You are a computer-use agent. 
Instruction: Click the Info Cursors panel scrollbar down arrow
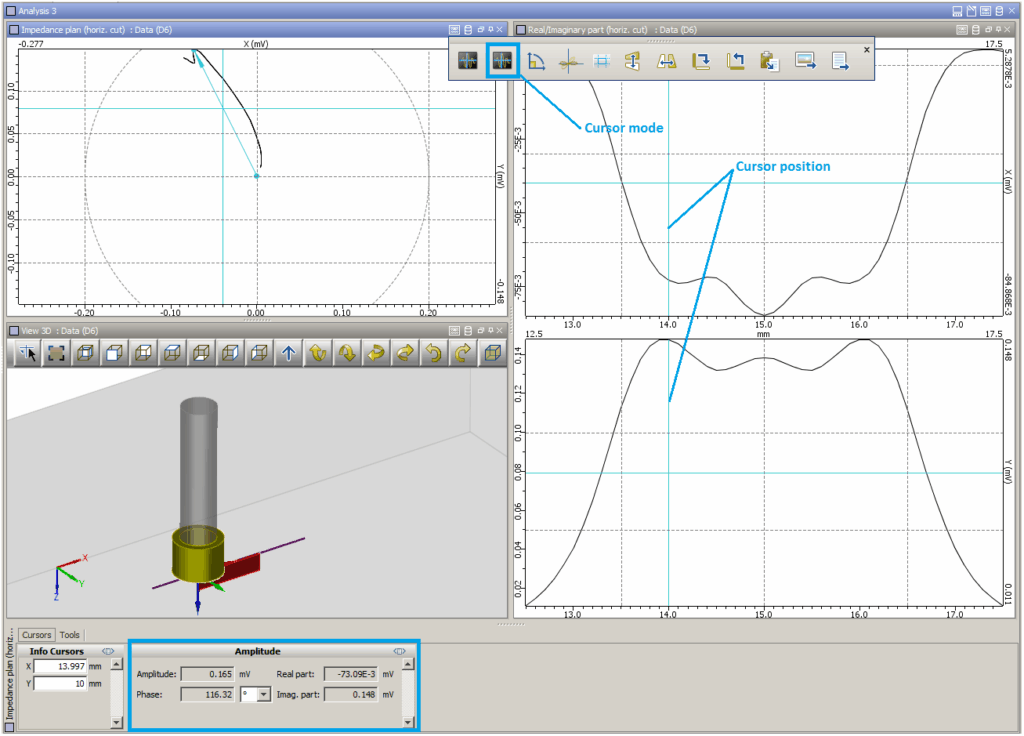115,722
